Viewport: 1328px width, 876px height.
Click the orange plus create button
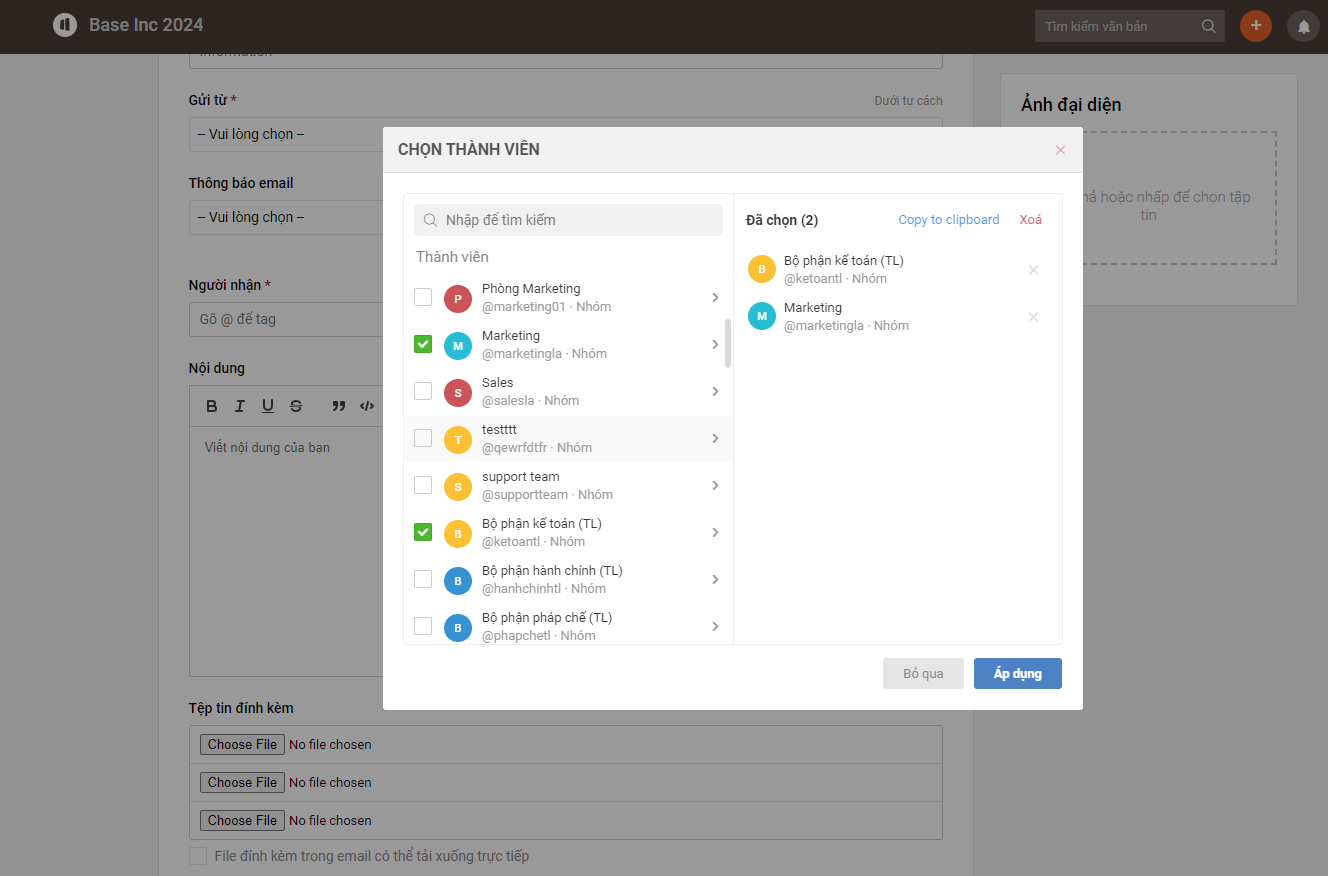[x=1256, y=26]
